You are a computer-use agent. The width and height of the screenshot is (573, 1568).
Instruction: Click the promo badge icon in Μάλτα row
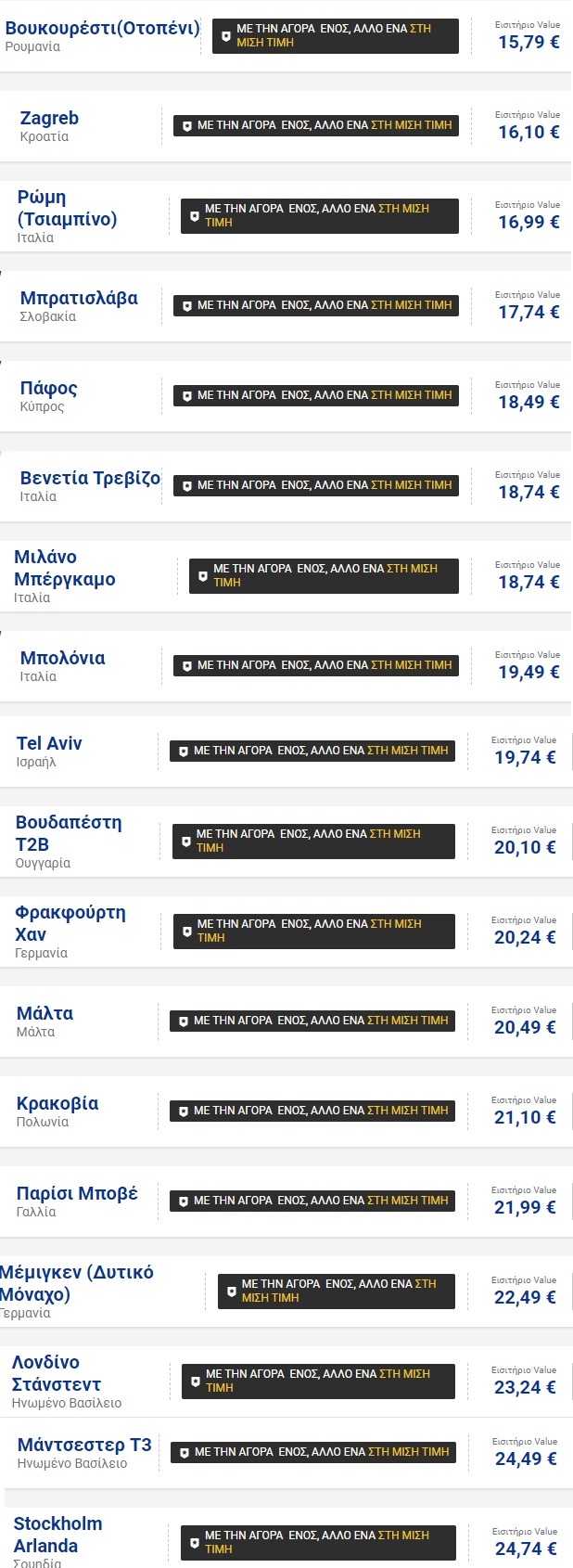[183, 1021]
